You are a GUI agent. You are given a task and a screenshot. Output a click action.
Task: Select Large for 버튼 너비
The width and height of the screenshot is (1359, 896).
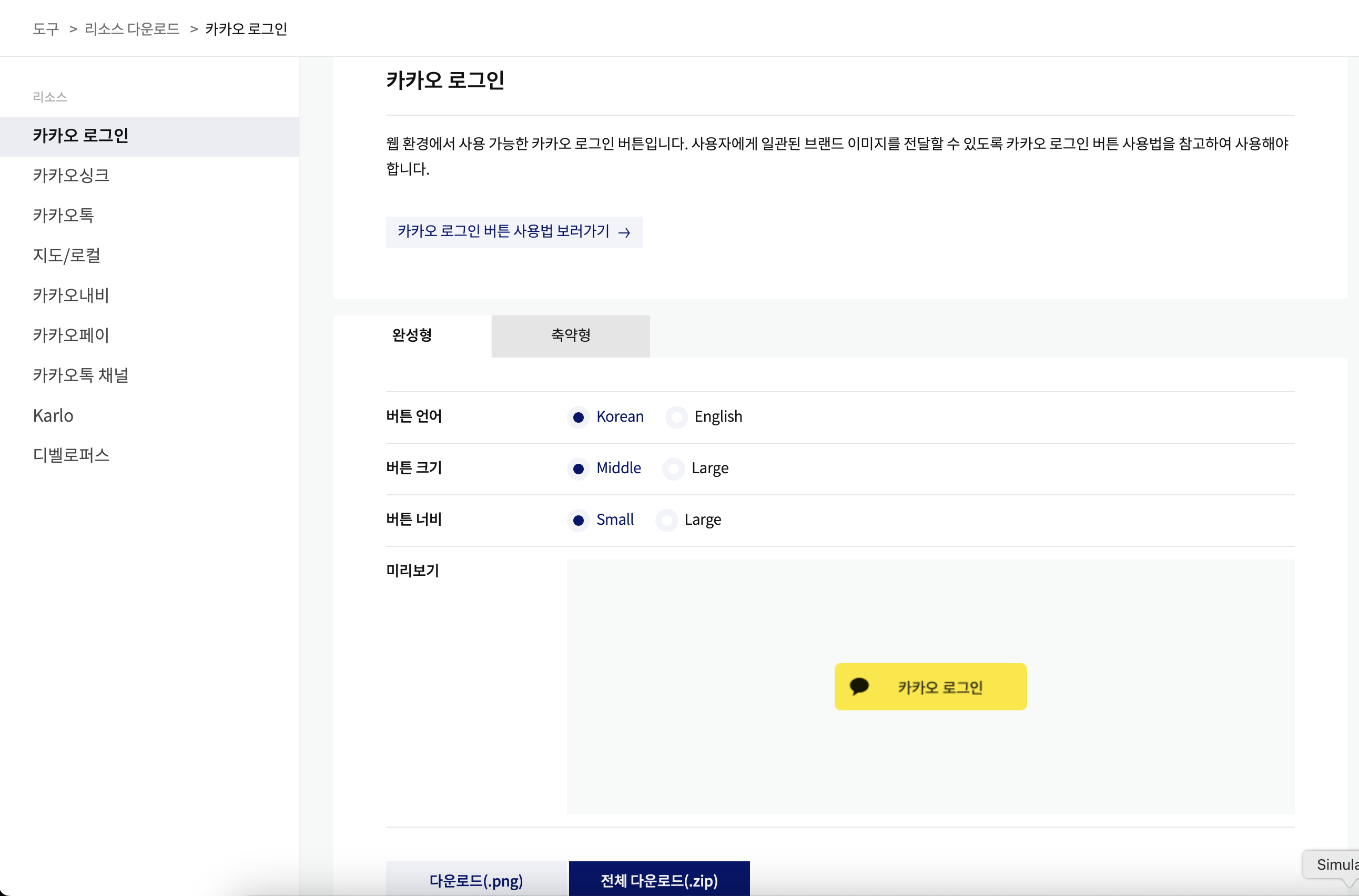coord(667,520)
